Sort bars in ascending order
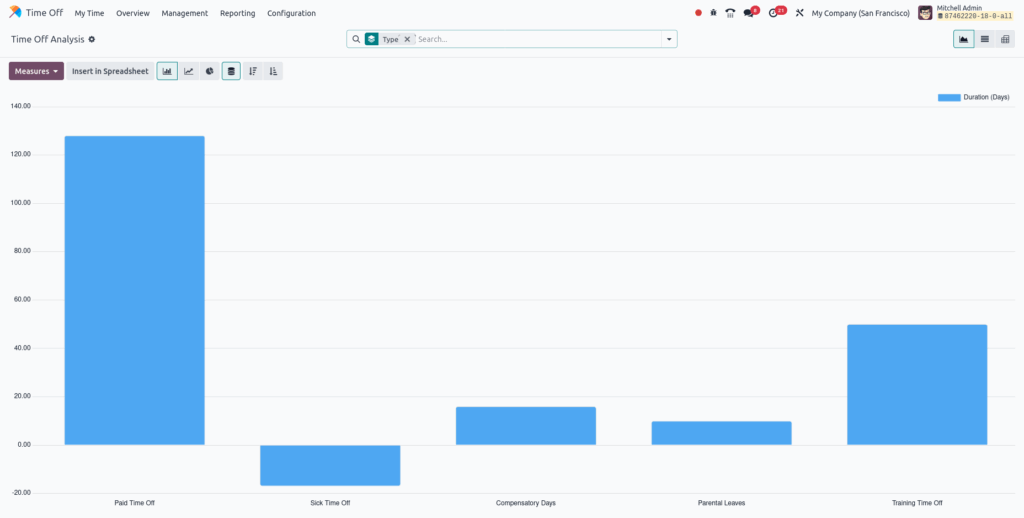Viewport: 1024px width, 518px height. (273, 71)
